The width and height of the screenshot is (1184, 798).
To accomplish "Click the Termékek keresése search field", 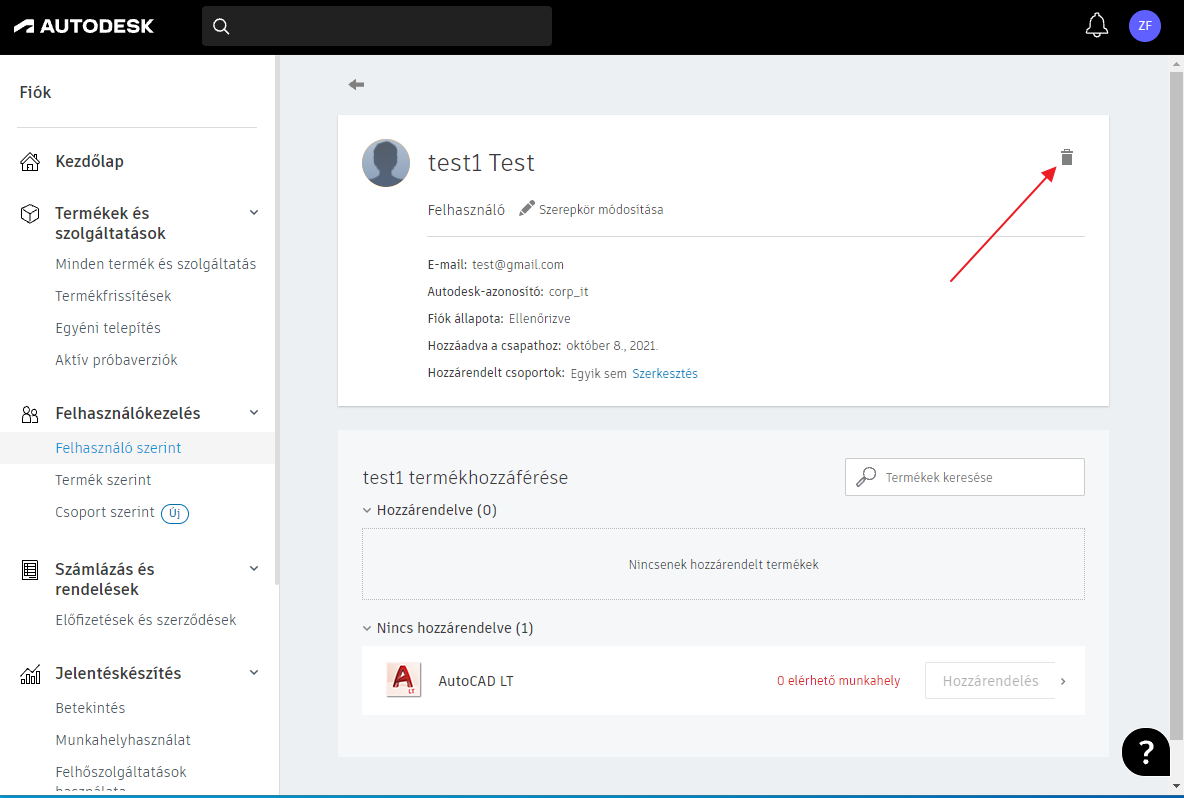I will coord(975,477).
